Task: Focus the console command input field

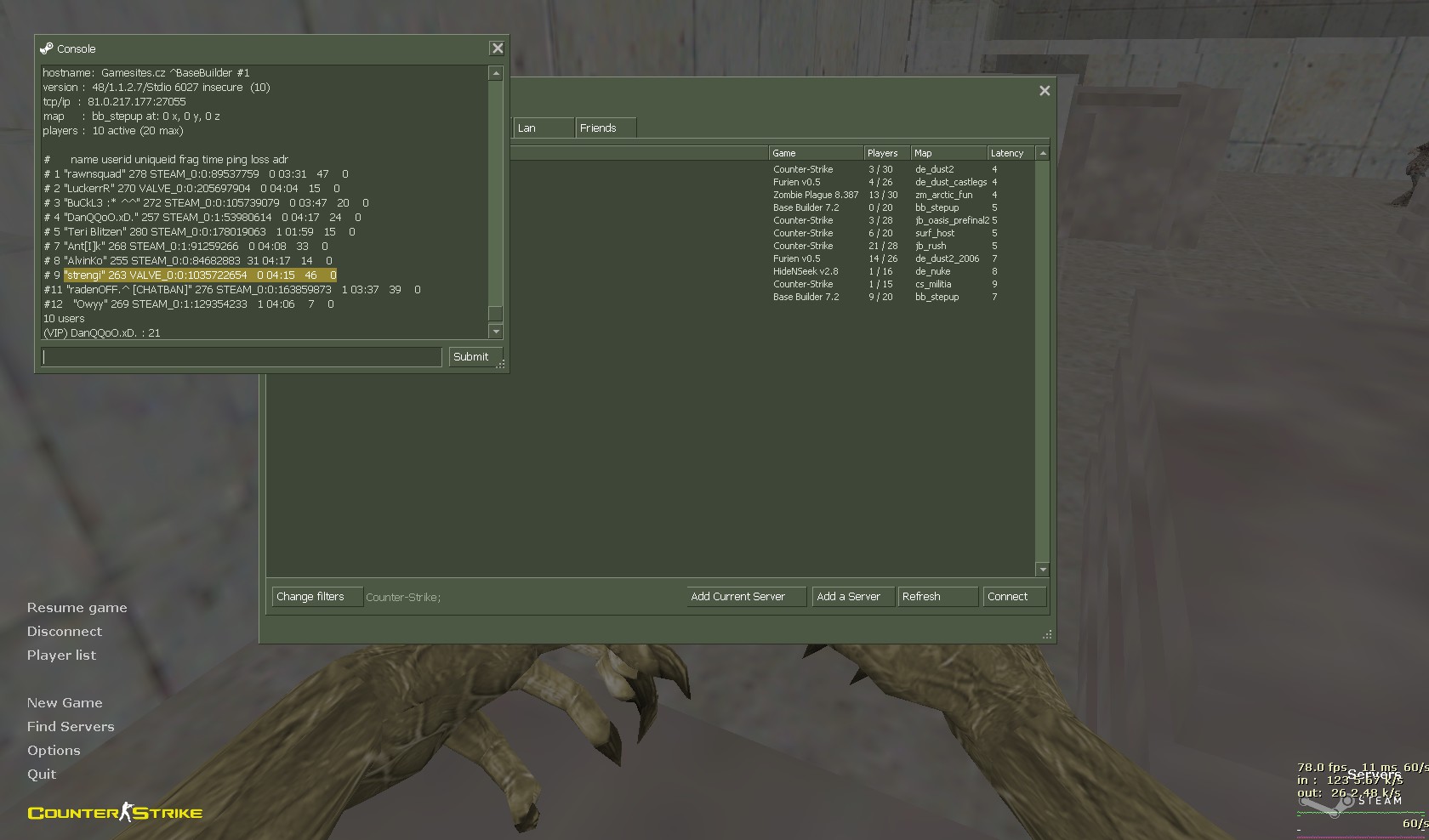Action: 242,357
